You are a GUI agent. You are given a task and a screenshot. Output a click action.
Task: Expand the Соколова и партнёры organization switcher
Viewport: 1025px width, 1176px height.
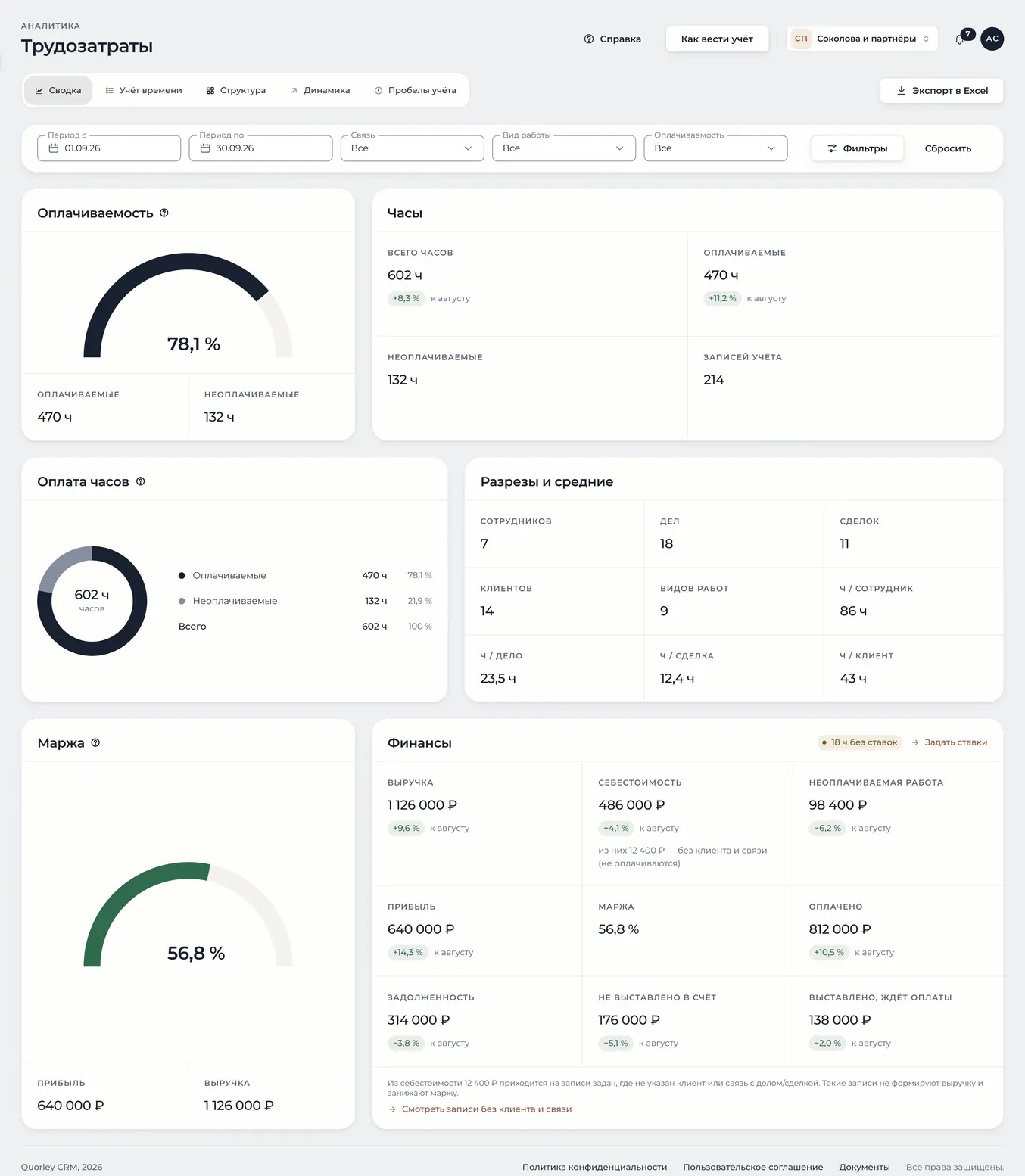862,39
